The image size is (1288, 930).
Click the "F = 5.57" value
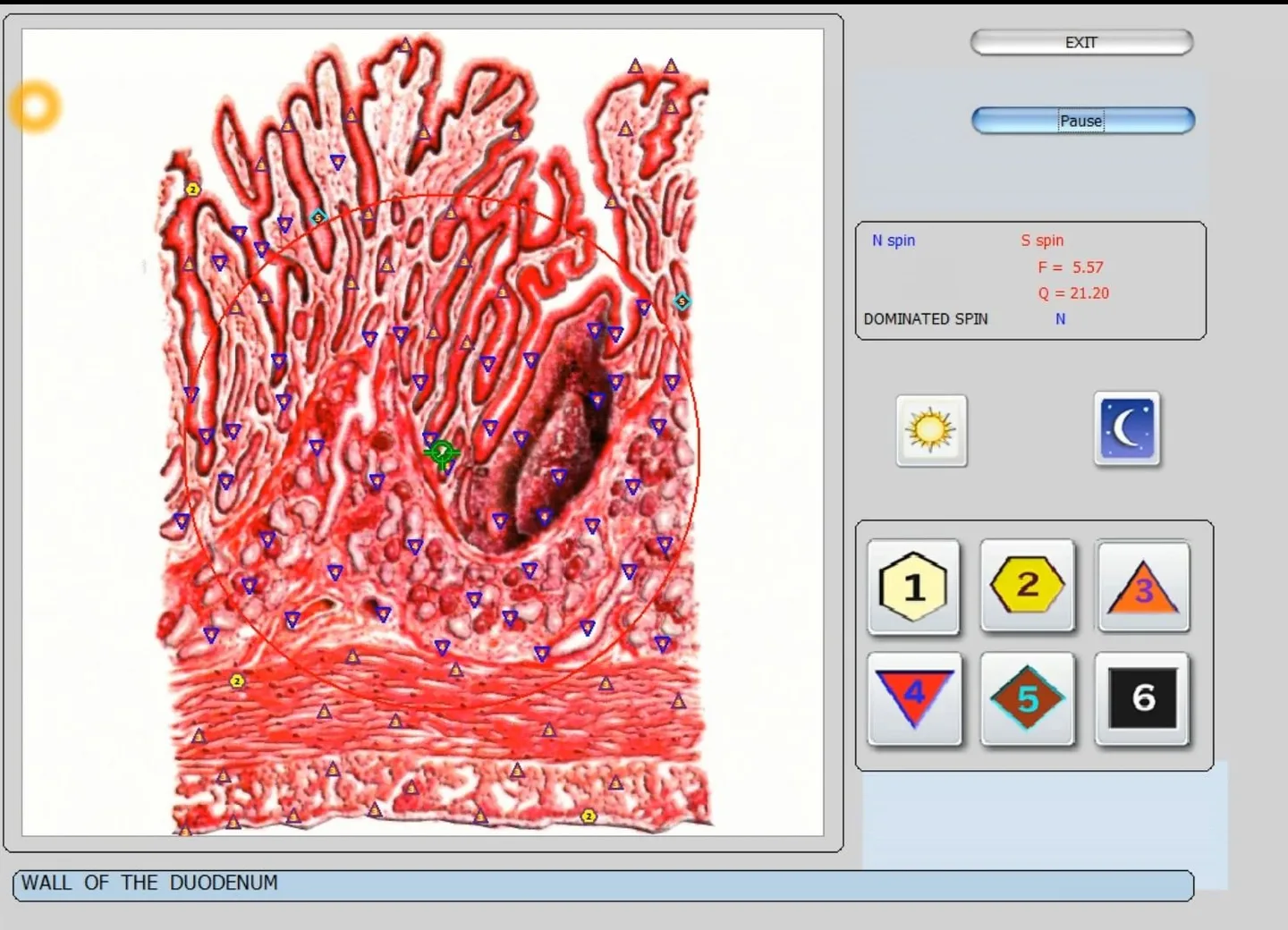(x=1071, y=267)
